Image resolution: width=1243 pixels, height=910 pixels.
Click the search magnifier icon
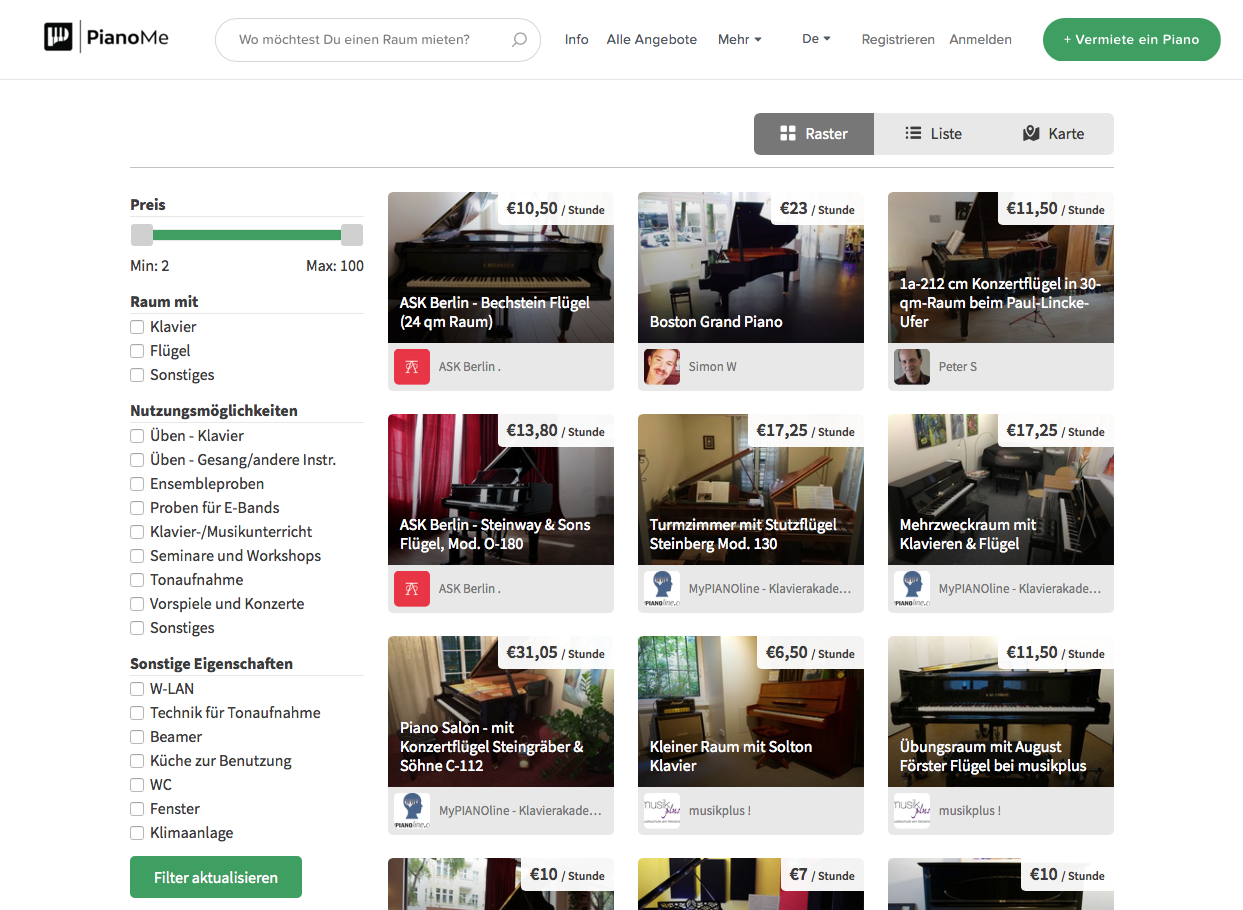click(519, 40)
